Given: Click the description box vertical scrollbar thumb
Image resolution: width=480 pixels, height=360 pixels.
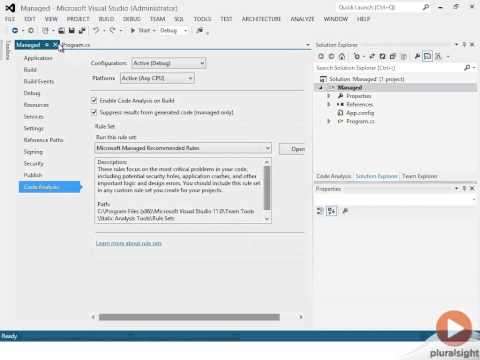Looking at the screenshot, I should pyautogui.click(x=267, y=188).
